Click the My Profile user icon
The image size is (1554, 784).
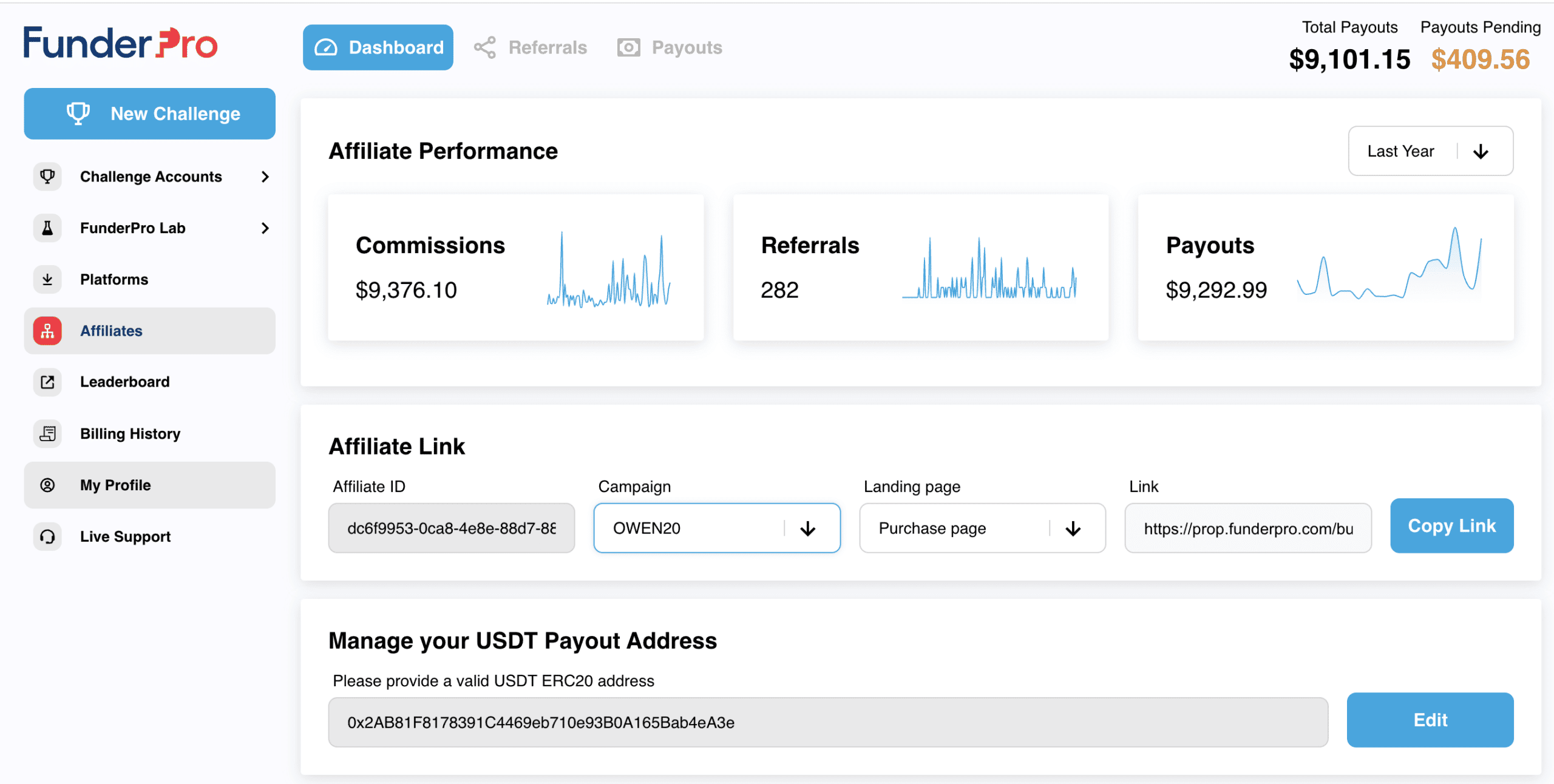point(47,485)
